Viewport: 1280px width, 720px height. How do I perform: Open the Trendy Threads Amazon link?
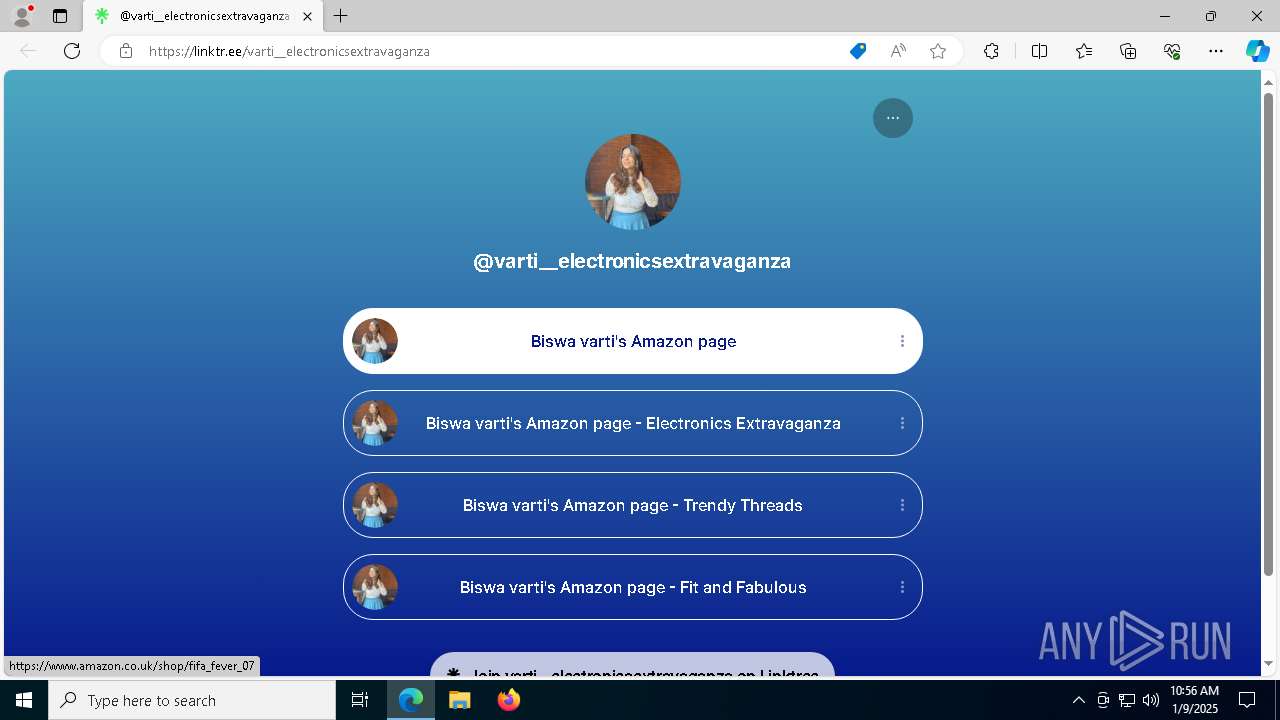click(633, 505)
